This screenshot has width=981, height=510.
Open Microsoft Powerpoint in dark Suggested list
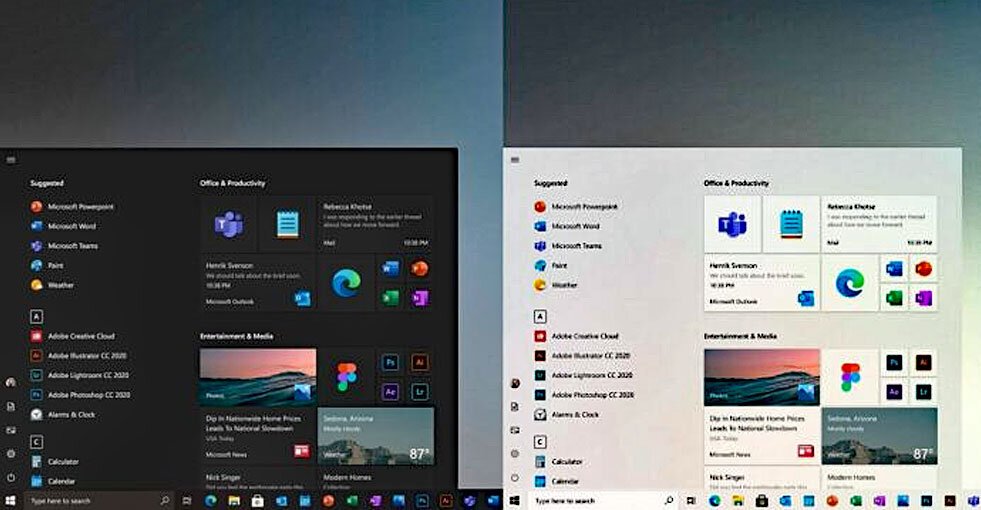(x=73, y=207)
